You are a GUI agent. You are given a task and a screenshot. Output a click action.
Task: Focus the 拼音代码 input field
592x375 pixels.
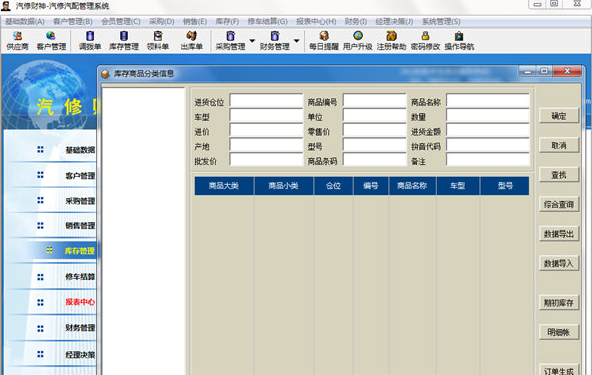click(x=488, y=145)
